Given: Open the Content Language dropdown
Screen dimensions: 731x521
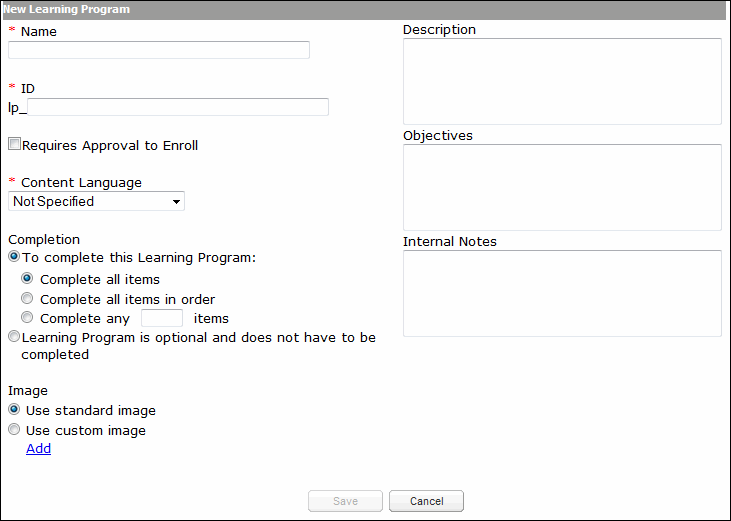Looking at the screenshot, I should (x=97, y=202).
